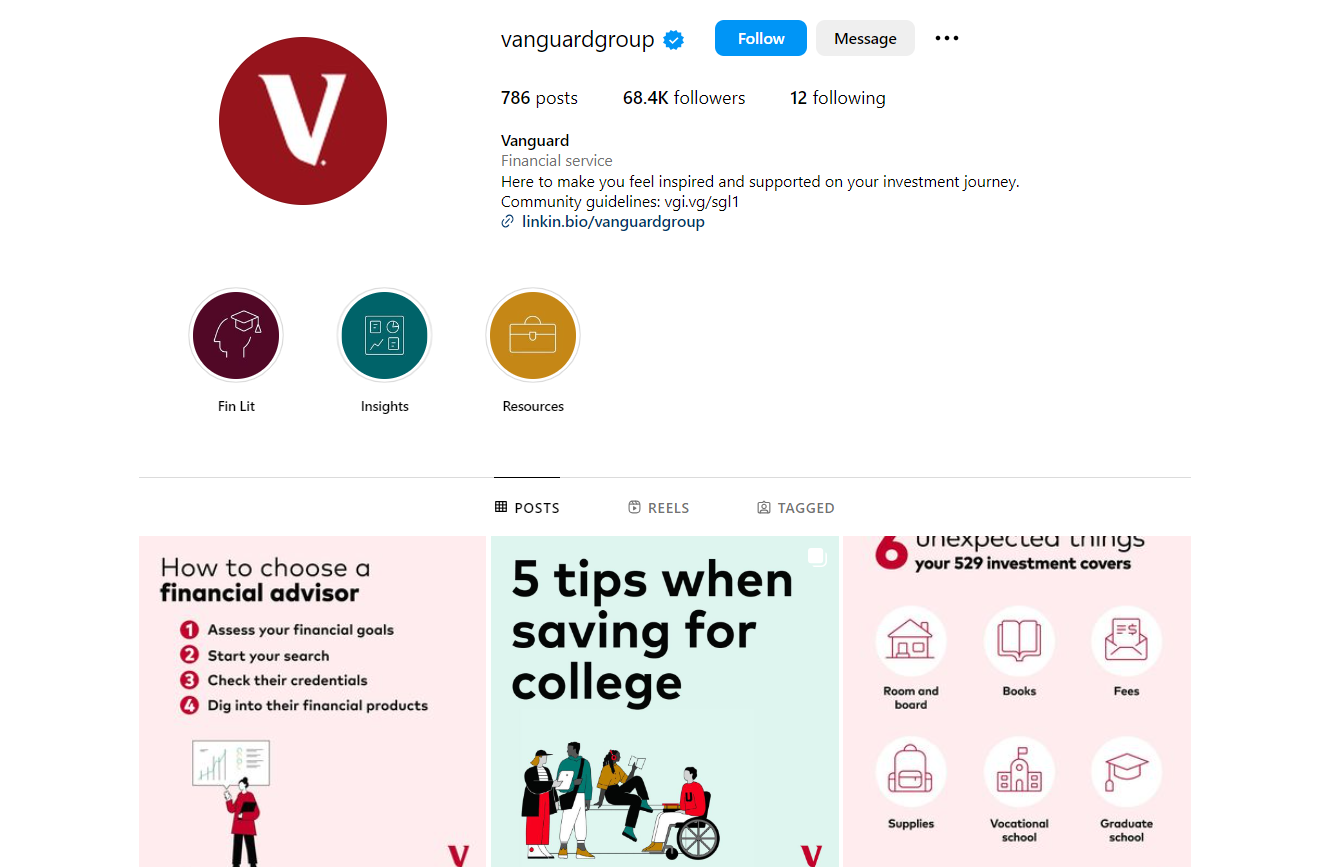This screenshot has height=867, width=1318.
Task: Switch to the Tagged tab
Action: click(x=796, y=508)
